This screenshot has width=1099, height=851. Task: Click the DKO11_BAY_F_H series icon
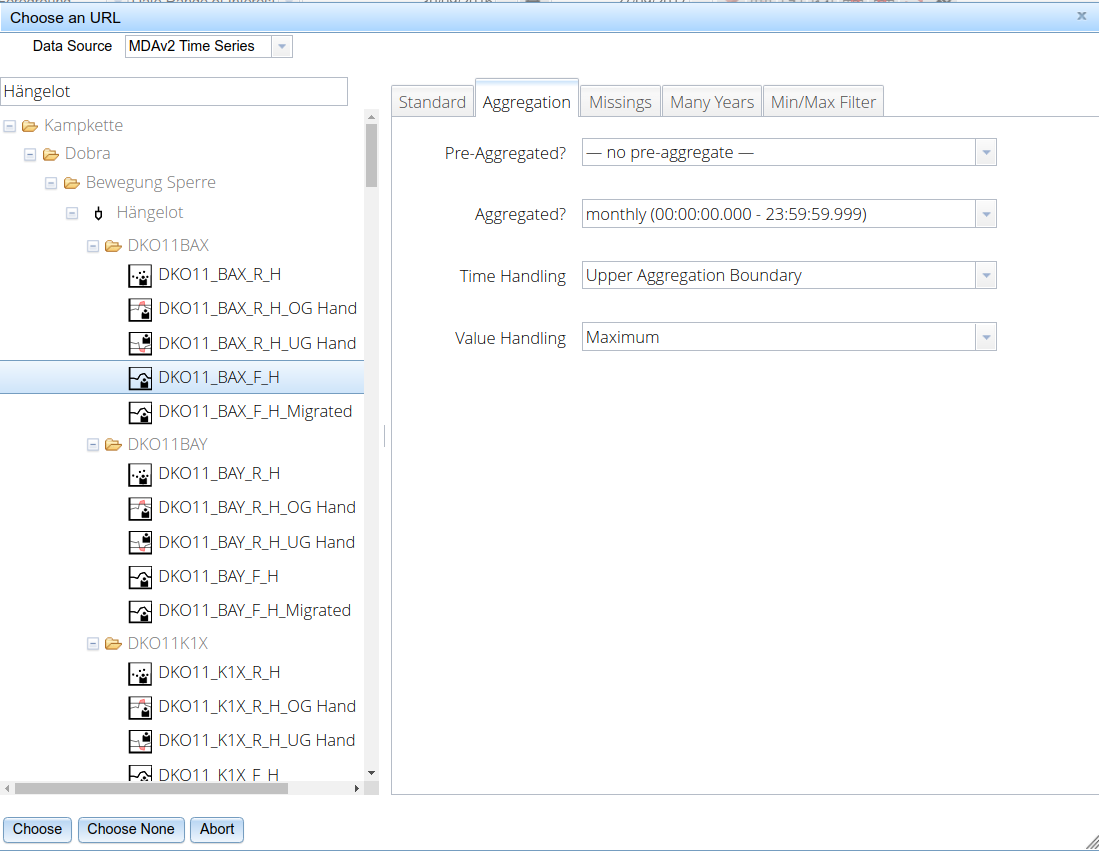pyautogui.click(x=141, y=577)
